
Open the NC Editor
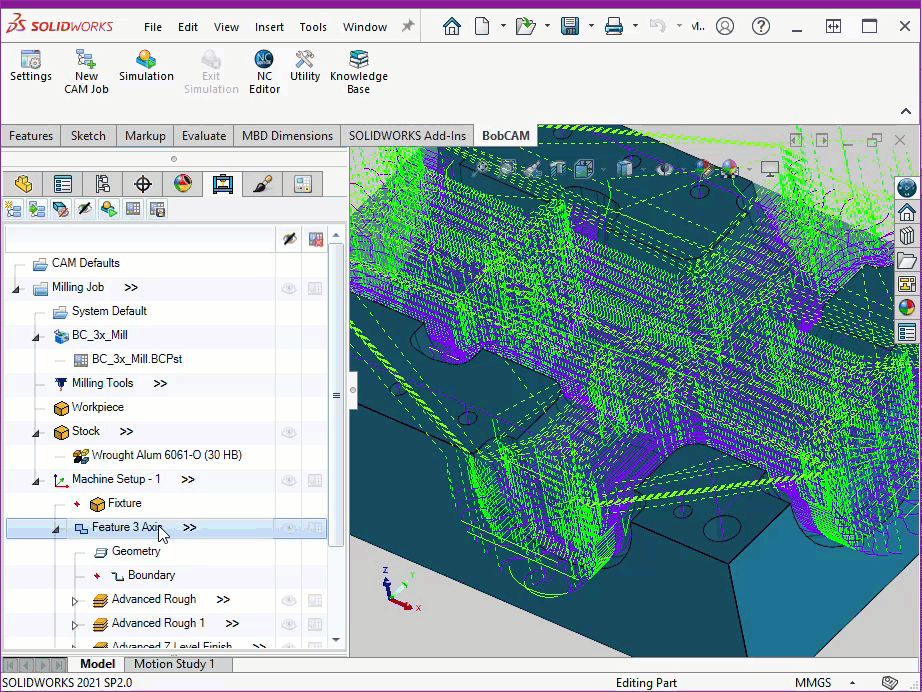(264, 72)
